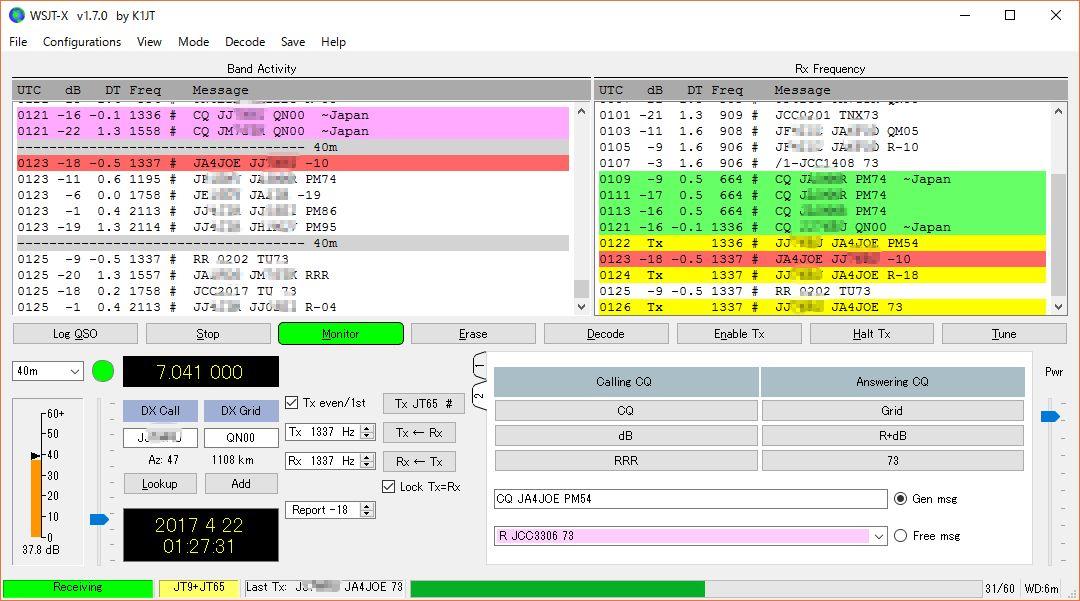The image size is (1080, 601).
Task: Click the dB message button
Action: [626, 436]
